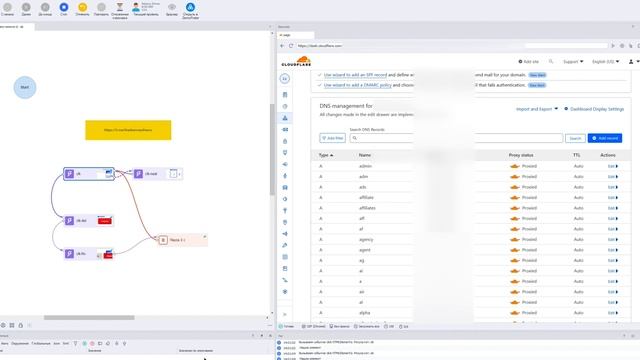Open the English (US) language dropdown
Screen dimensions: 640x360
pyautogui.click(x=606, y=62)
